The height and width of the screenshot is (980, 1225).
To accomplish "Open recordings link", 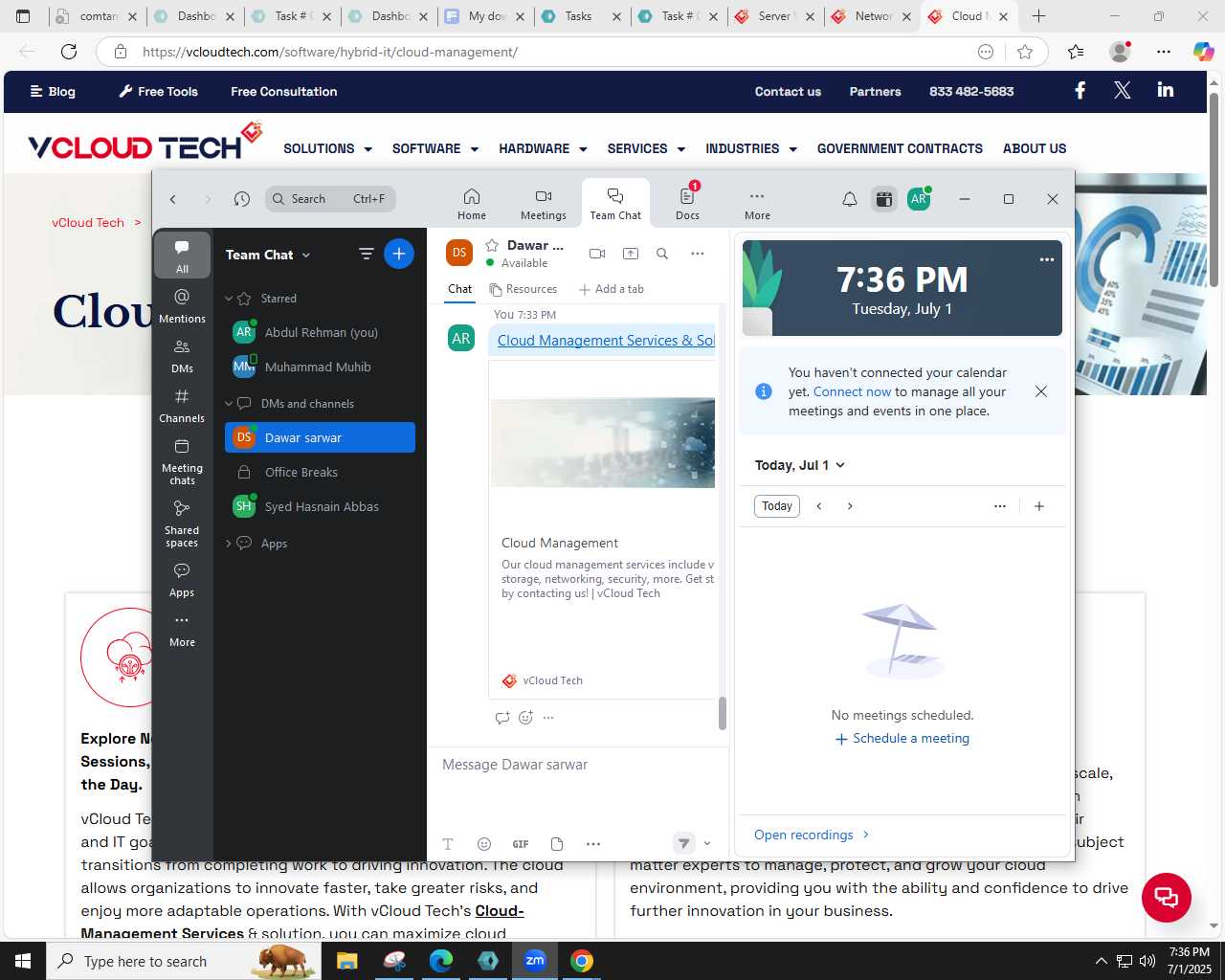I will click(812, 835).
